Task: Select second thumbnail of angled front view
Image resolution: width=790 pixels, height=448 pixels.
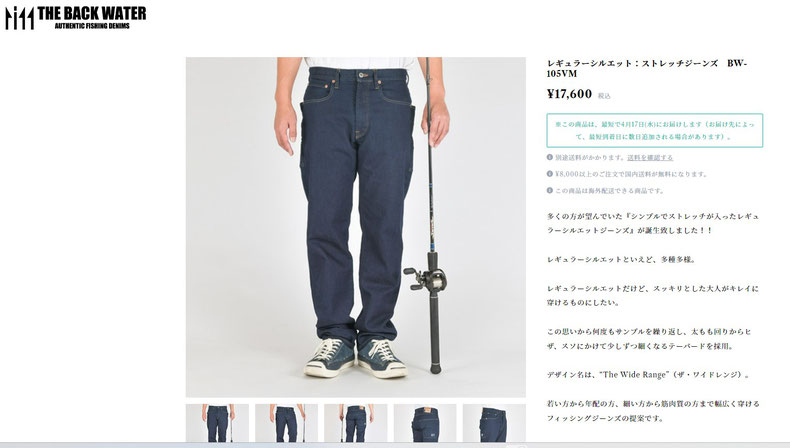Action: 286,423
